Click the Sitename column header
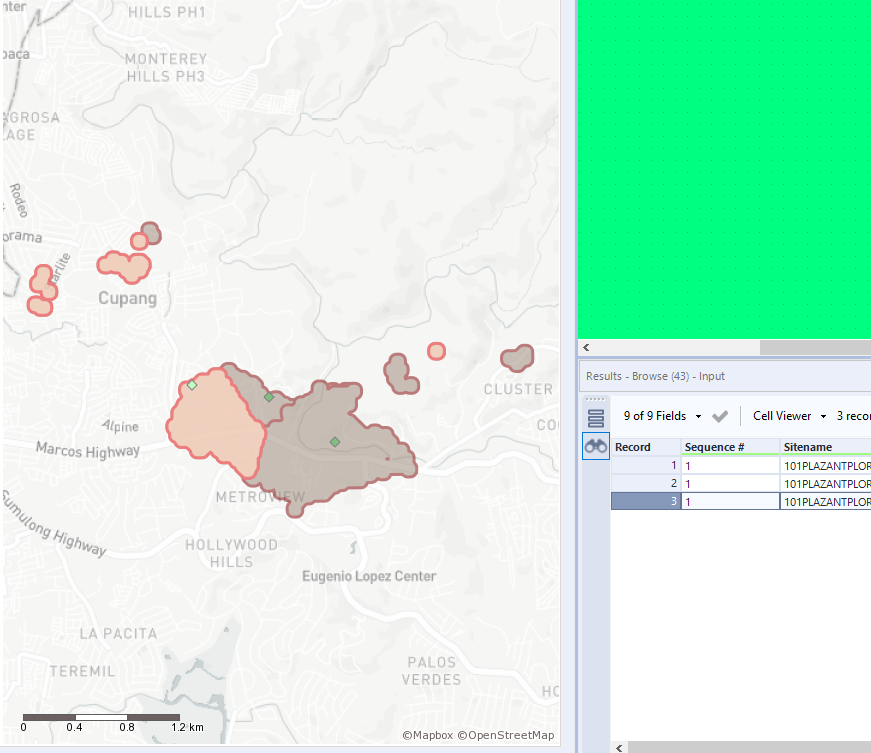This screenshot has height=753, width=871. pos(808,446)
